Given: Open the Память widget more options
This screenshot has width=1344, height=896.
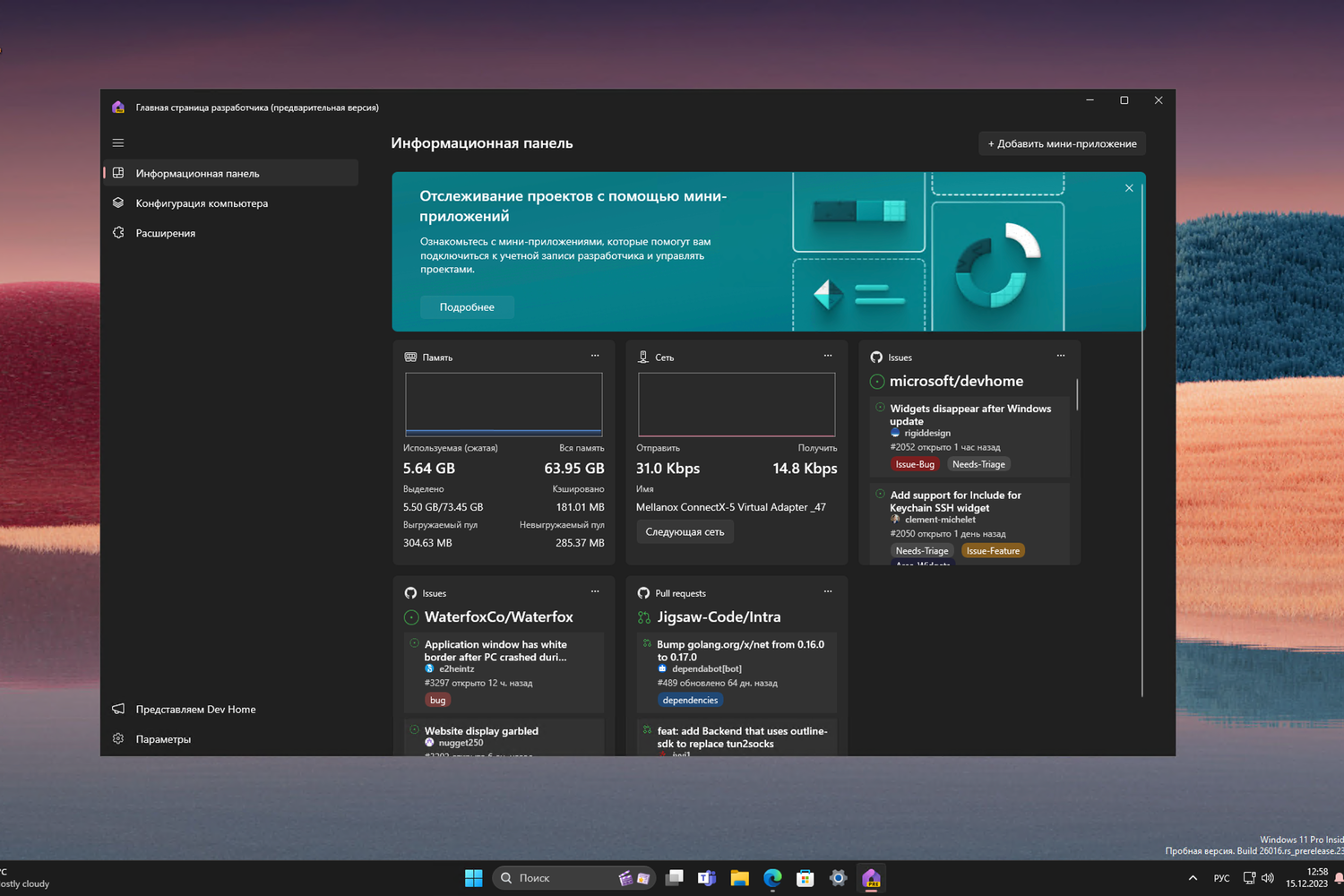Looking at the screenshot, I should coord(595,357).
